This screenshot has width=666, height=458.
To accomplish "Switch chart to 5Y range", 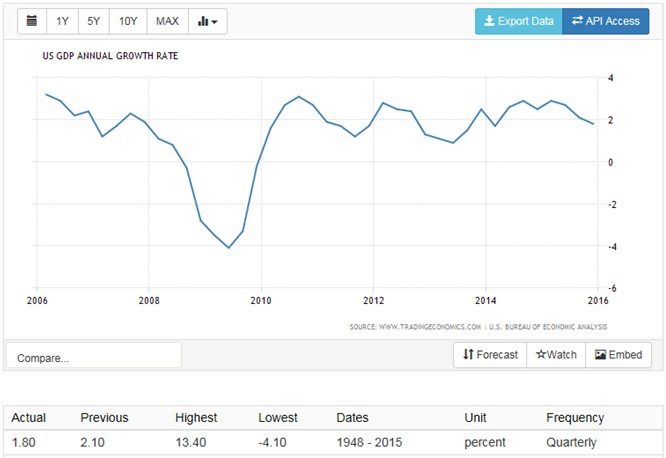I will click(x=94, y=21).
